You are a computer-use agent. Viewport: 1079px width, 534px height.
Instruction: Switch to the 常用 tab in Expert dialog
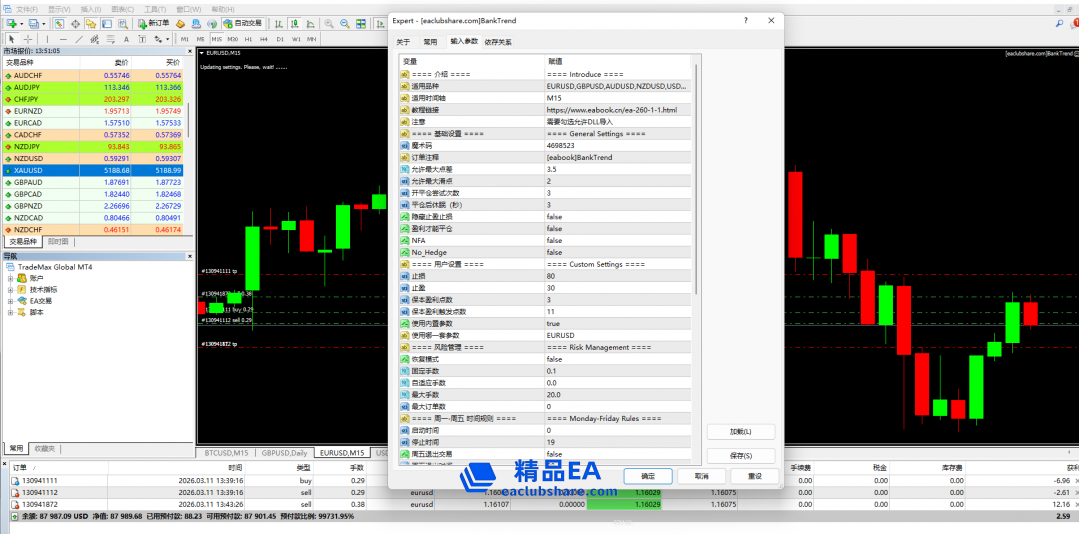429,42
